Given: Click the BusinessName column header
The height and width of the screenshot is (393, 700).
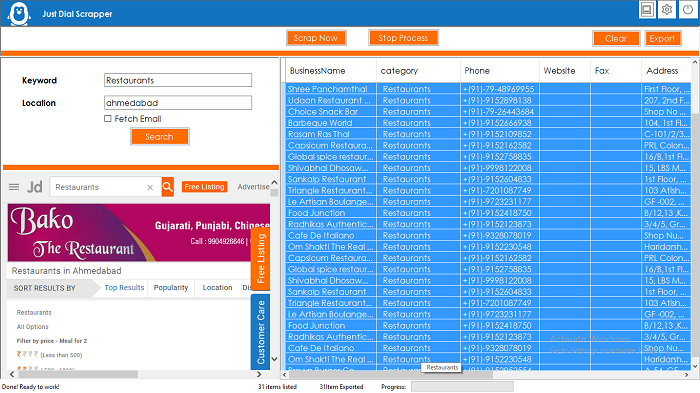Looking at the screenshot, I should 317,71.
